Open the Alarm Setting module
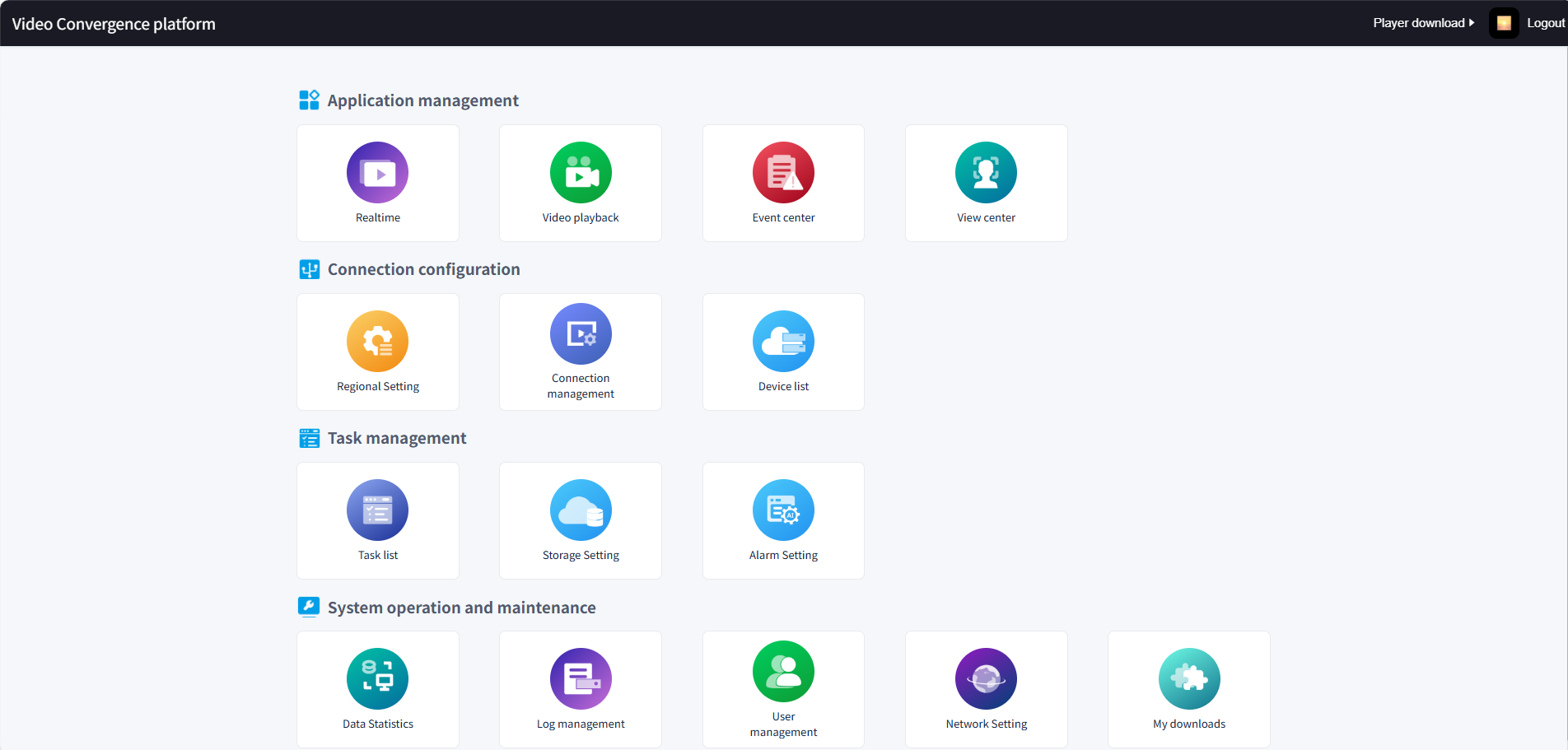 click(783, 511)
